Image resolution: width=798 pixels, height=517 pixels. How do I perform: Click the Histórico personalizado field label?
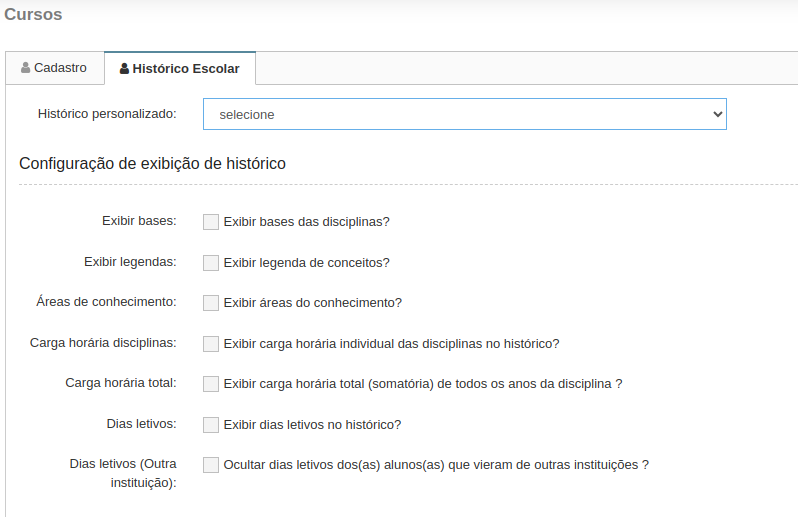click(107, 113)
